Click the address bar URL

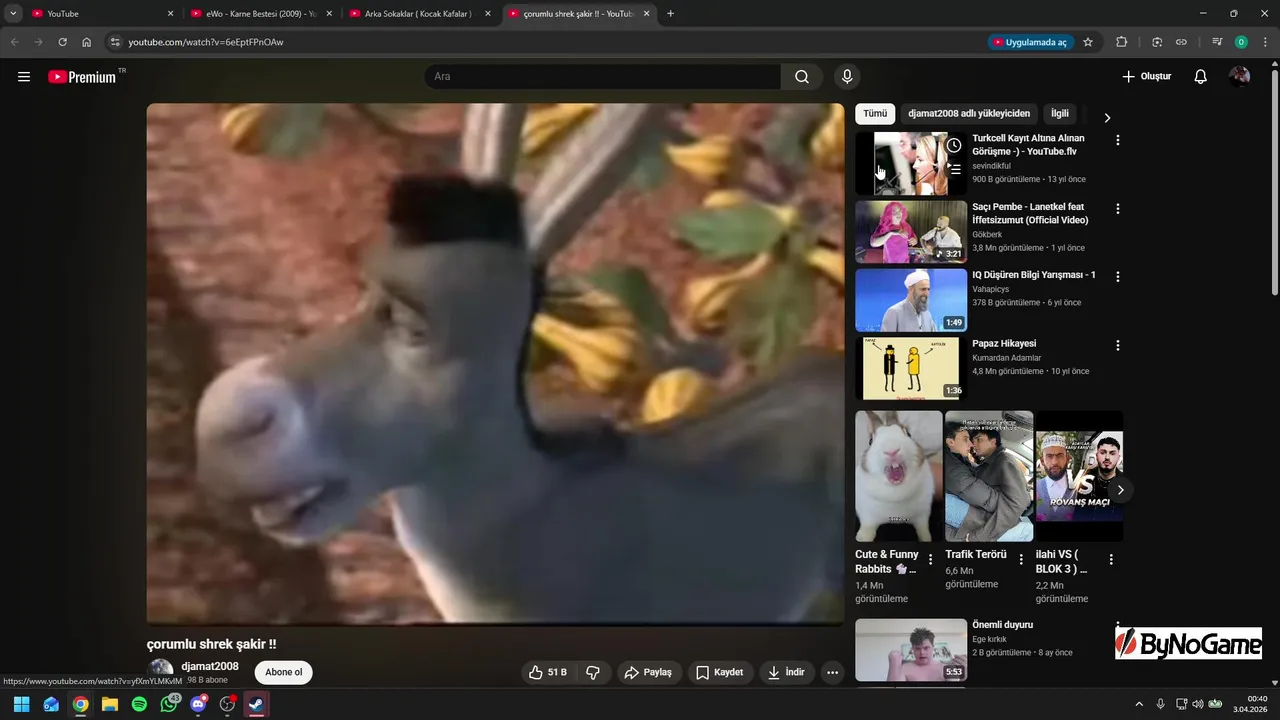(206, 42)
